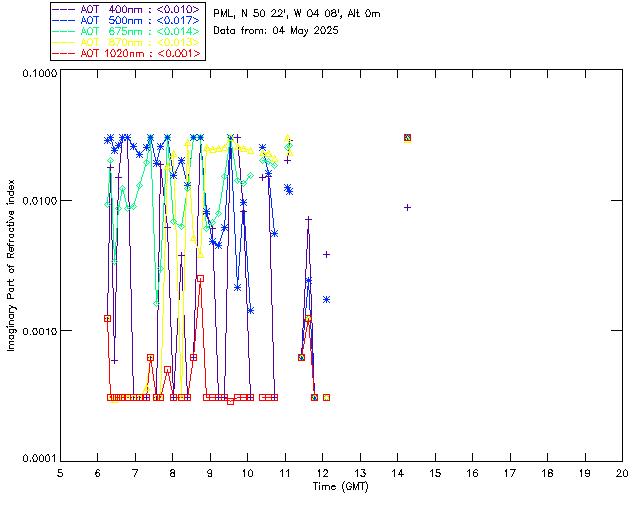Click the x-axis tick label 14
Image resolution: width=640 pixels, height=512 pixels.
click(x=397, y=473)
